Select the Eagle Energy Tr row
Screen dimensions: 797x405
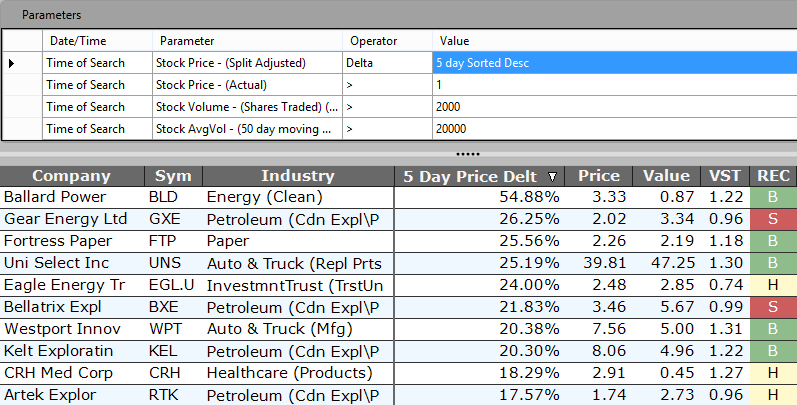398,285
